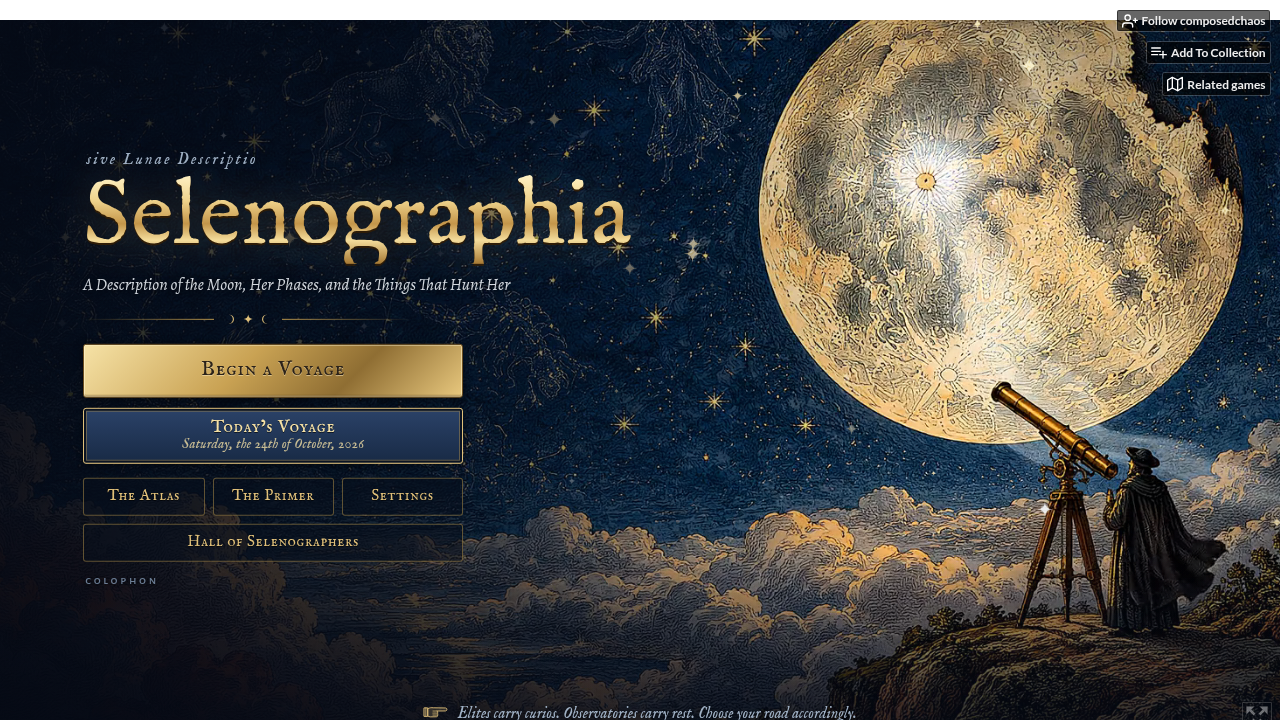Viewport: 1280px width, 720px height.
Task: Click Add To Collection
Action: click(x=1208, y=52)
